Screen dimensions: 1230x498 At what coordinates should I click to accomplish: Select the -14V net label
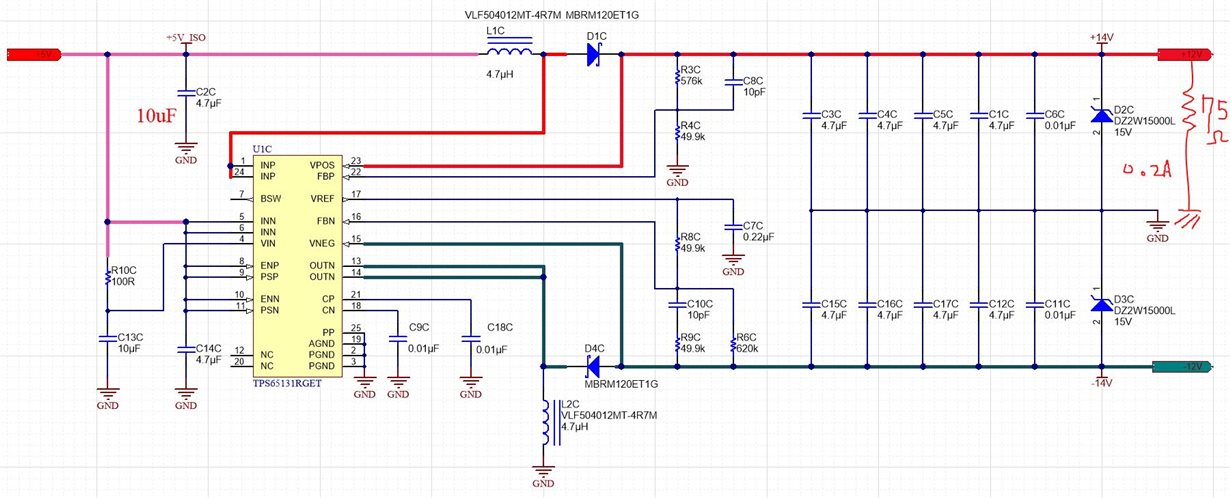(x=1100, y=383)
